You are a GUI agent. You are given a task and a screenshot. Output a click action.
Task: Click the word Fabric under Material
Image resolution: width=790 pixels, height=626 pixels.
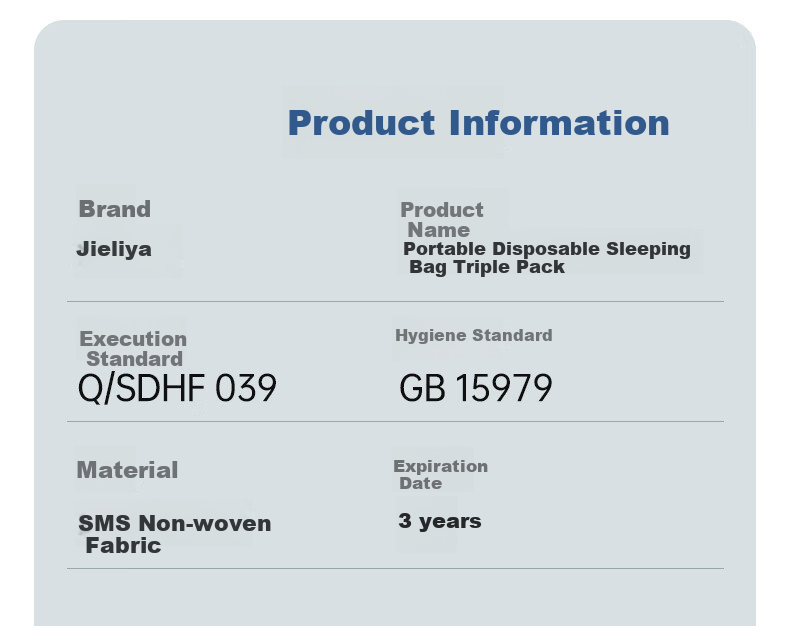tap(123, 546)
